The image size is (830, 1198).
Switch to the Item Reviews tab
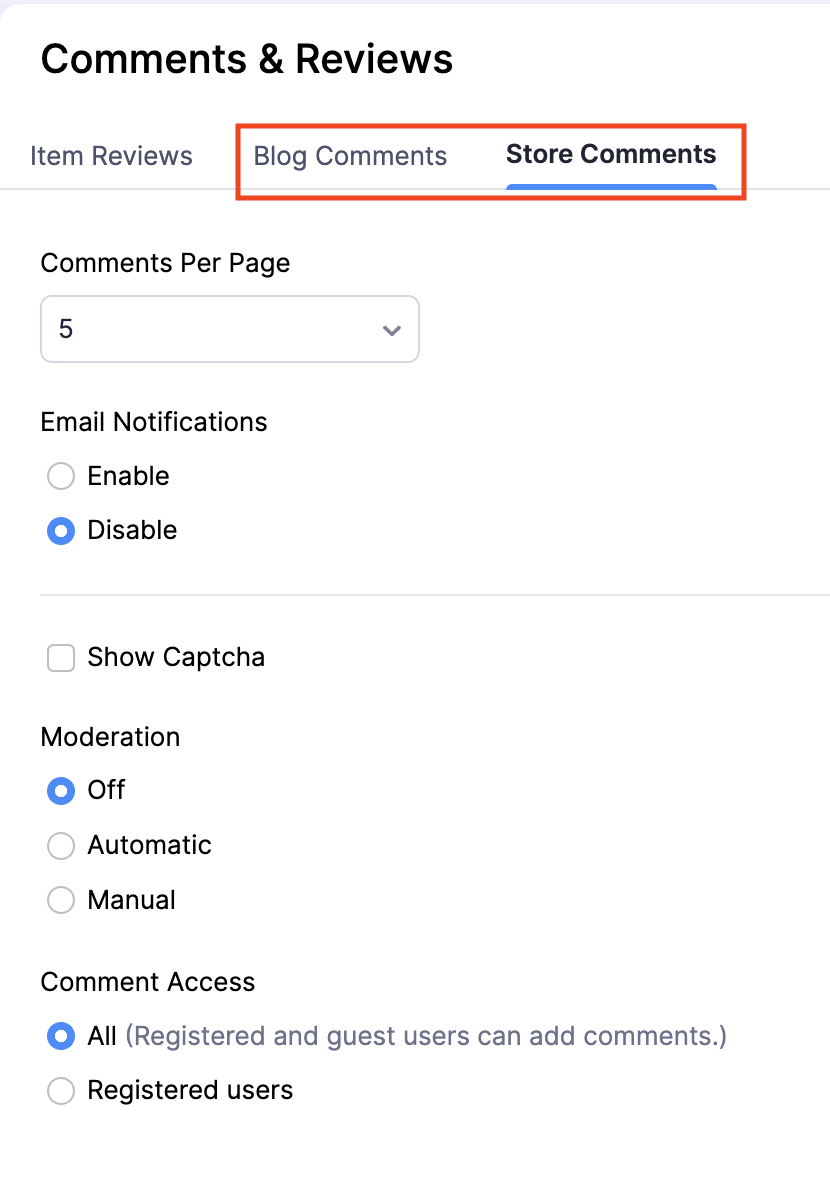[x=111, y=156]
